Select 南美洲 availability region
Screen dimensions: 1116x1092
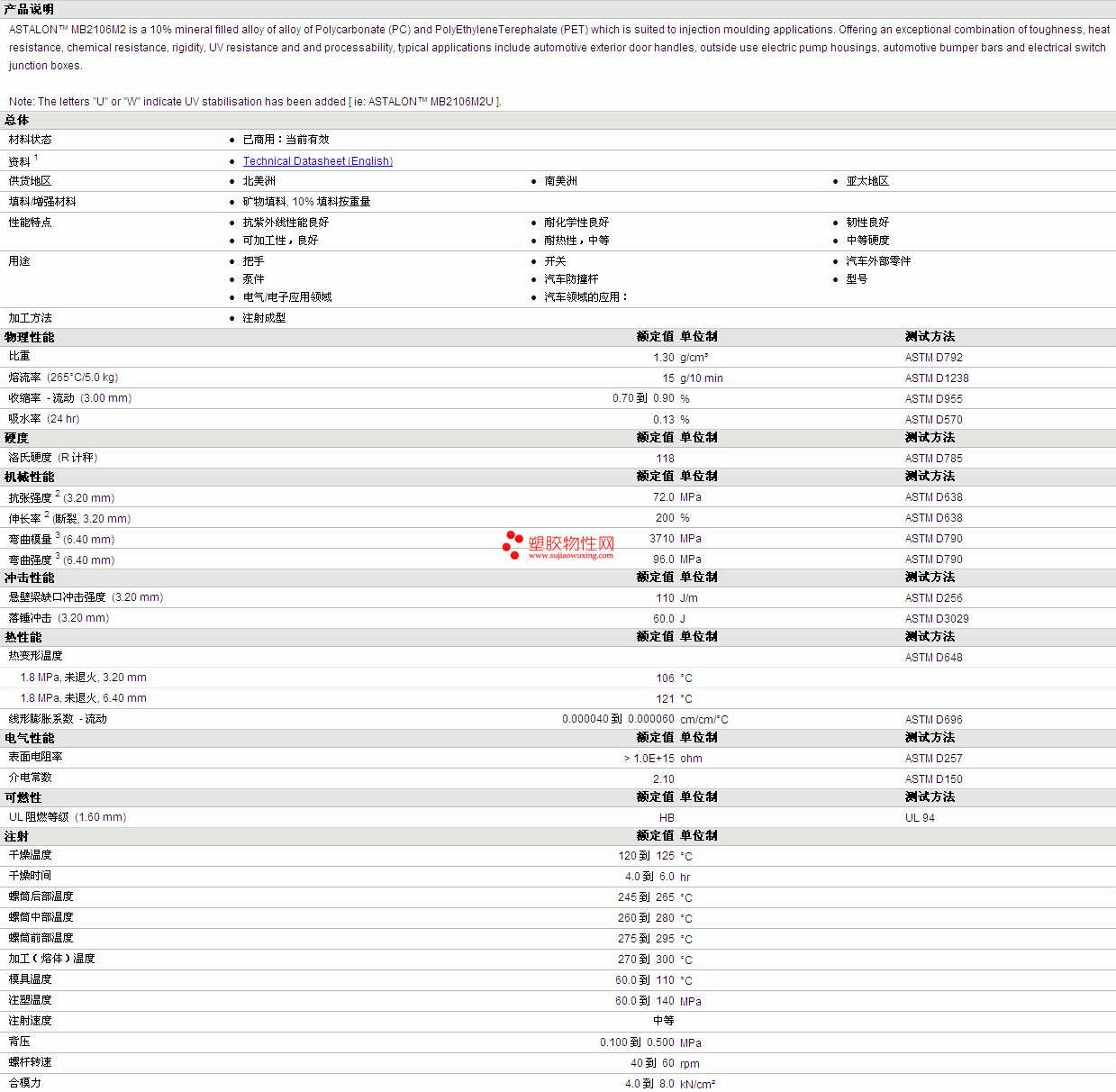561,181
